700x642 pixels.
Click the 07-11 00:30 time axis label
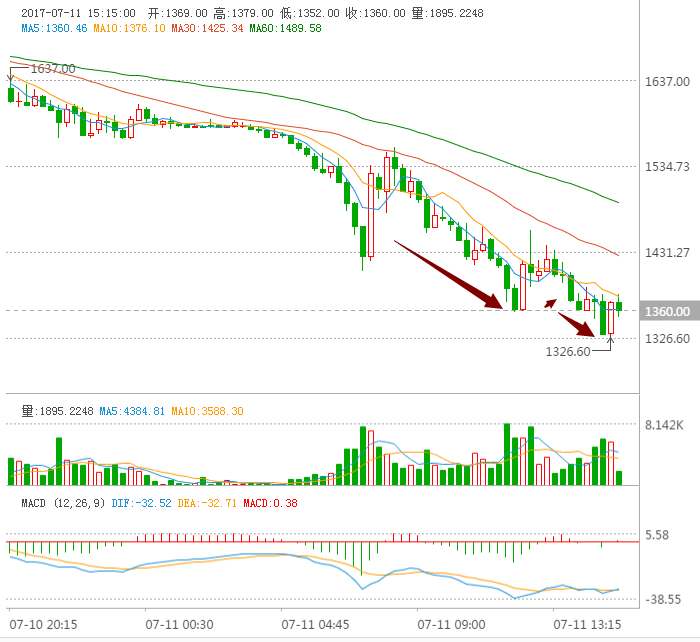[x=179, y=625]
